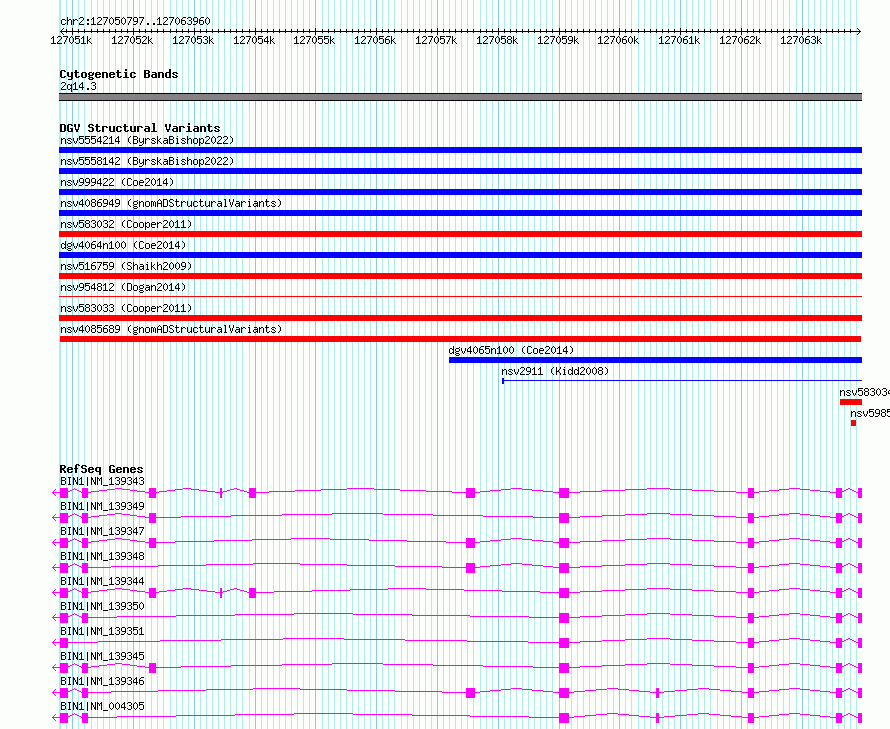This screenshot has width=890, height=729.
Task: Open variant nsv954812 (Dogan2014) label
Action: pyautogui.click(x=123, y=287)
